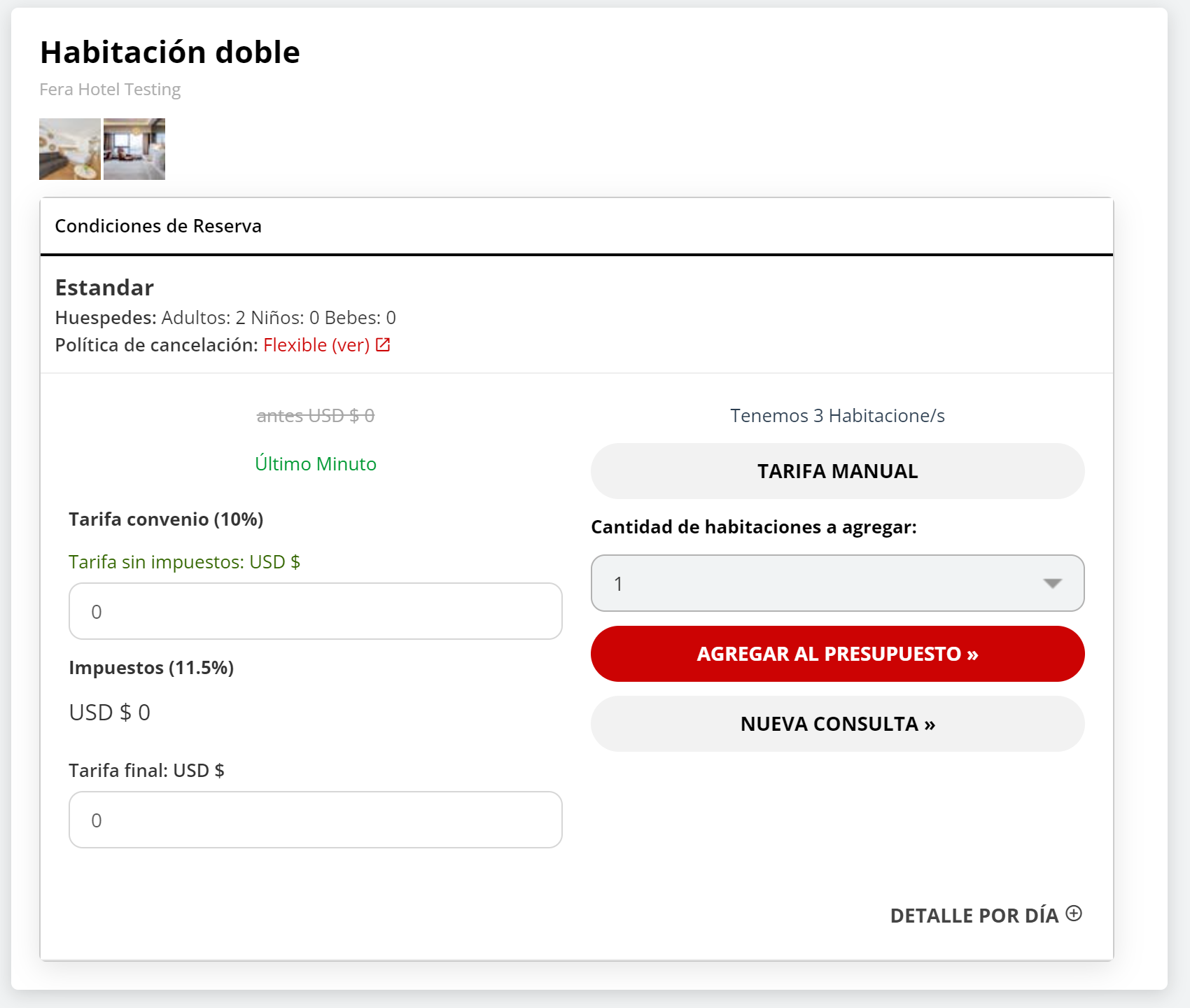Screen dimensions: 1190x1008
Task: Expand DETALLE POR DÍA section
Action: (x=974, y=916)
